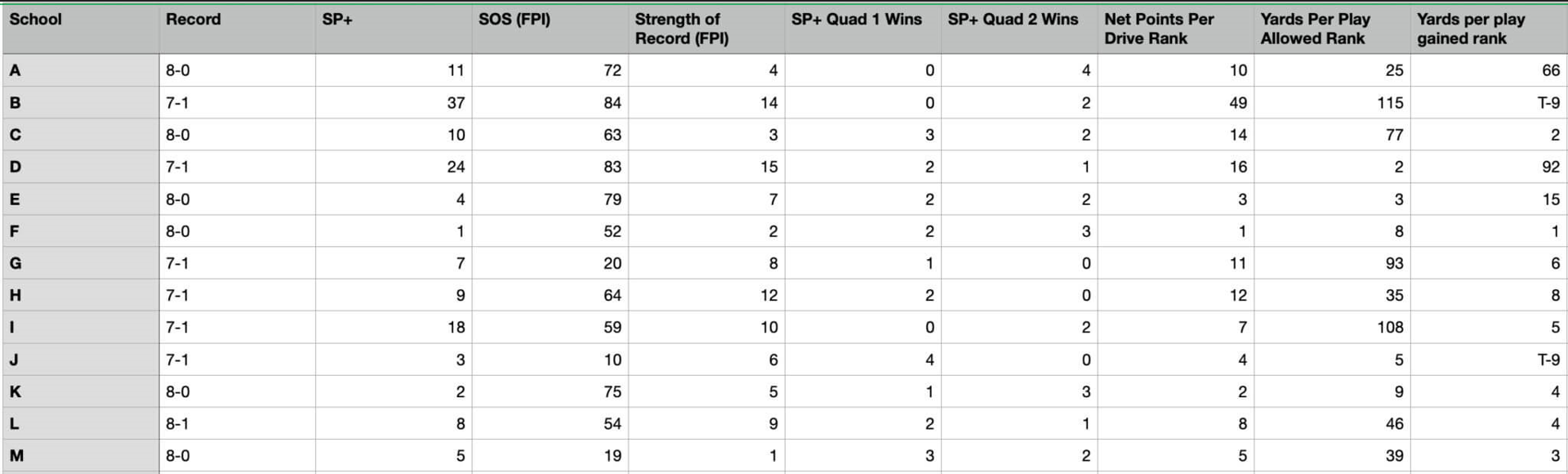Click the Yards Per Play Allowed Rank header

[x=1332, y=29]
